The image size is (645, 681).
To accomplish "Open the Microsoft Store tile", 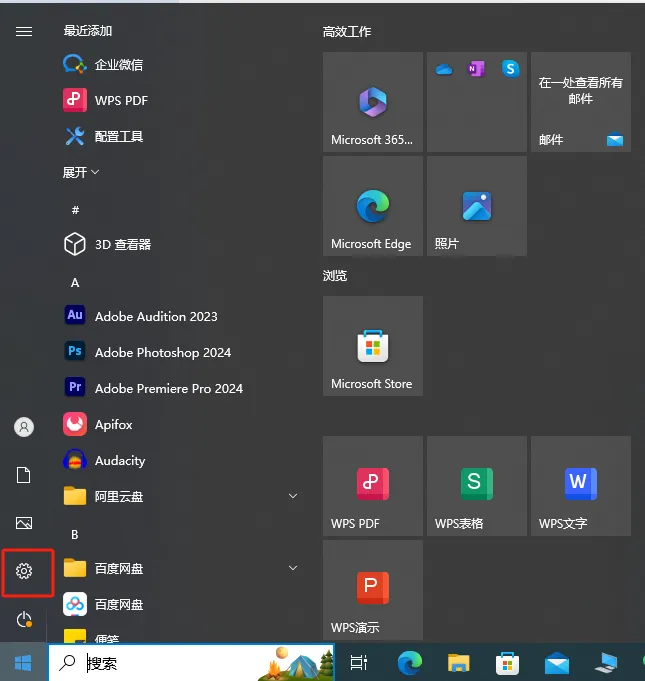I will tap(372, 346).
